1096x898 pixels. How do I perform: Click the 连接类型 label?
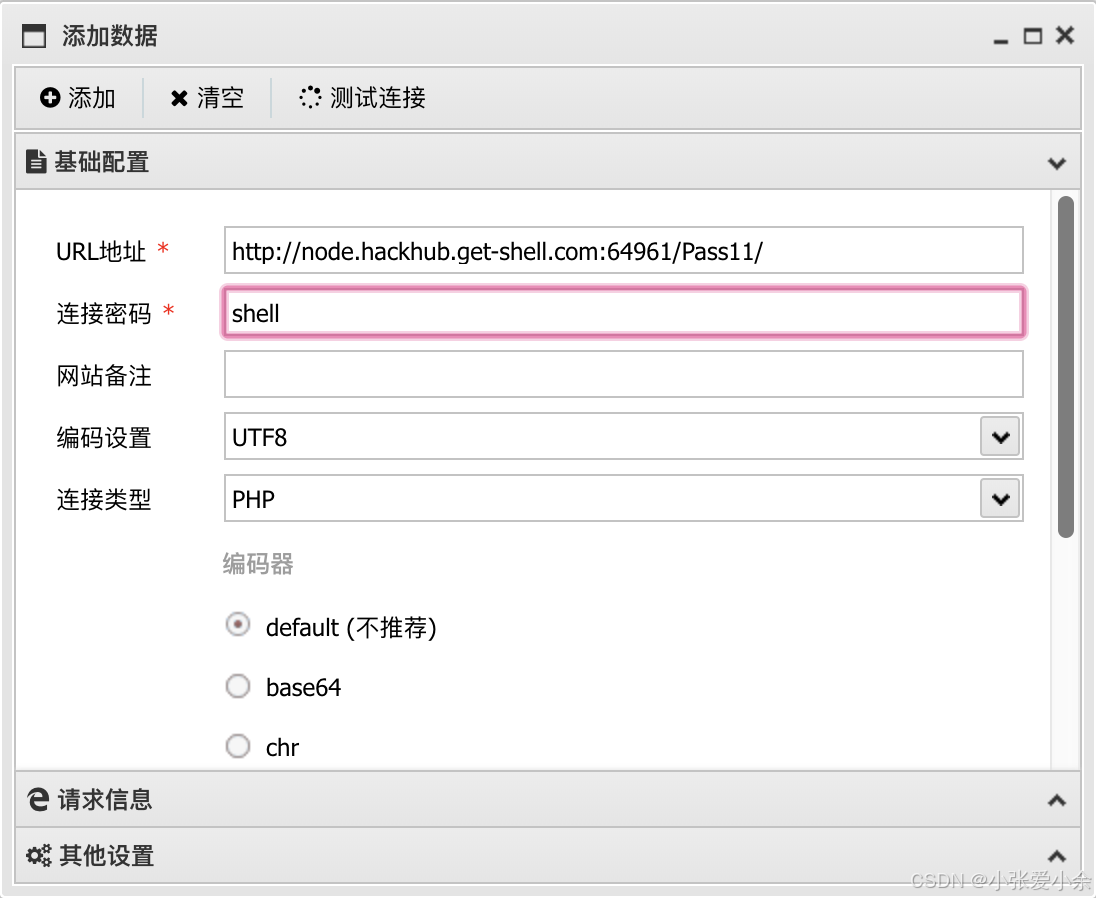103,499
